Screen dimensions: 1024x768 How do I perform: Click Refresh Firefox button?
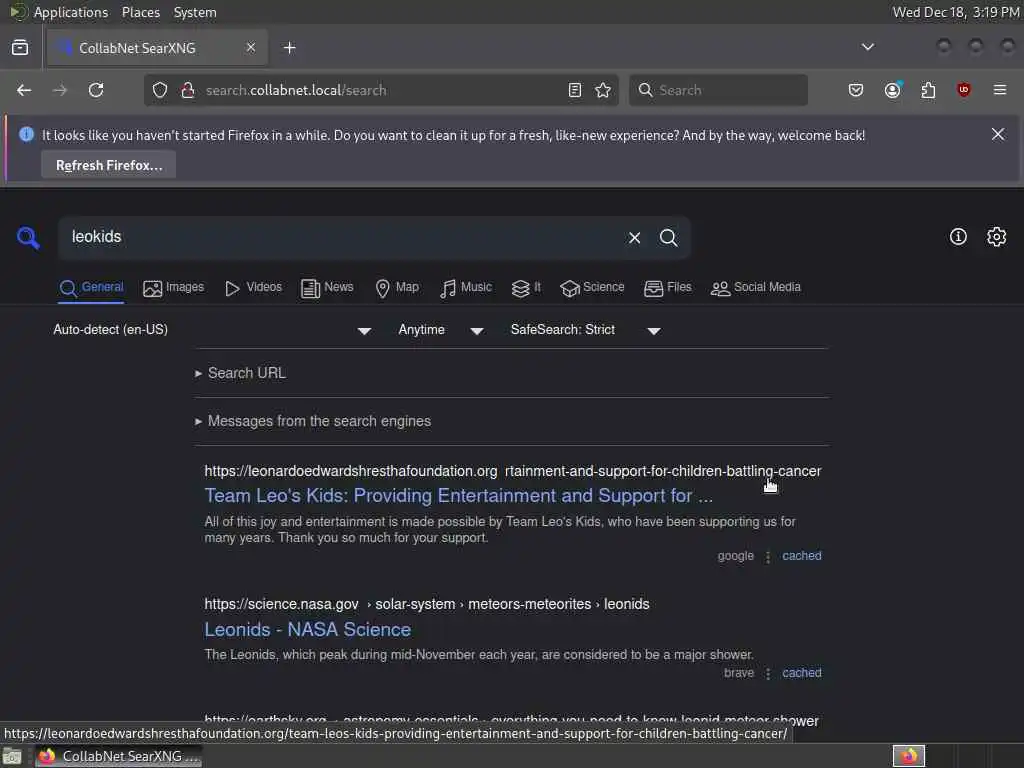pyautogui.click(x=108, y=165)
